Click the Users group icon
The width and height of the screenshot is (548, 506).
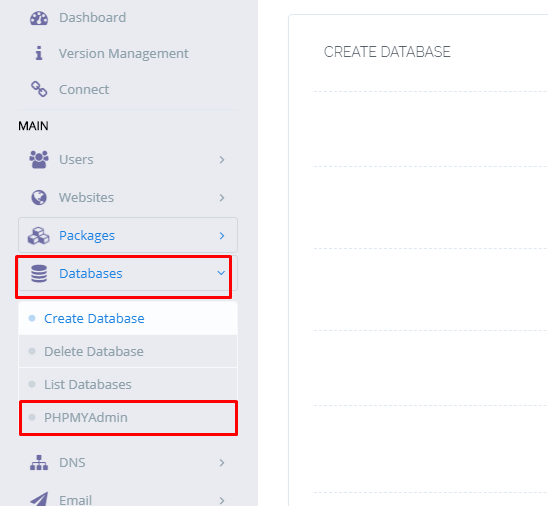pos(39,159)
